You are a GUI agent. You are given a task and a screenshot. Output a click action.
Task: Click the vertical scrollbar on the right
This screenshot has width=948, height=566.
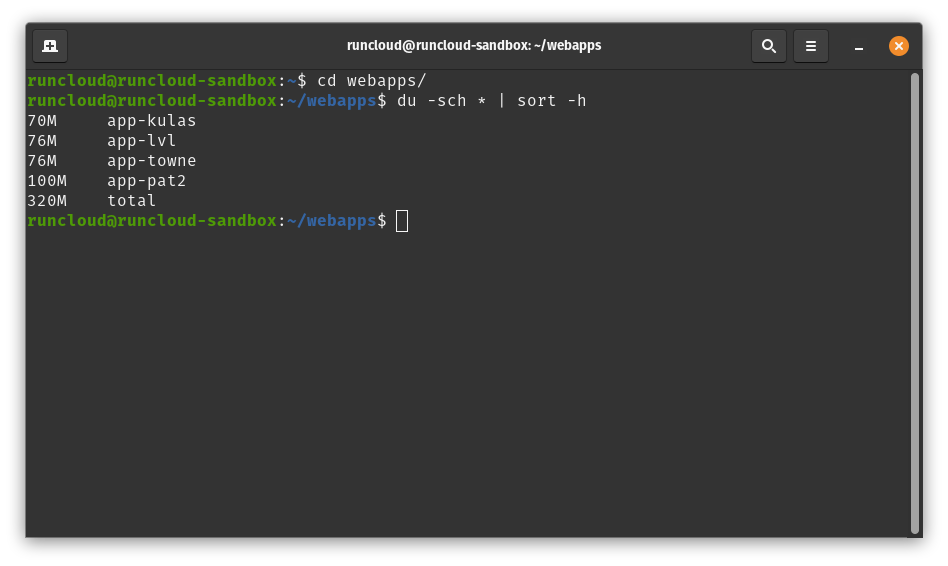tap(915, 304)
